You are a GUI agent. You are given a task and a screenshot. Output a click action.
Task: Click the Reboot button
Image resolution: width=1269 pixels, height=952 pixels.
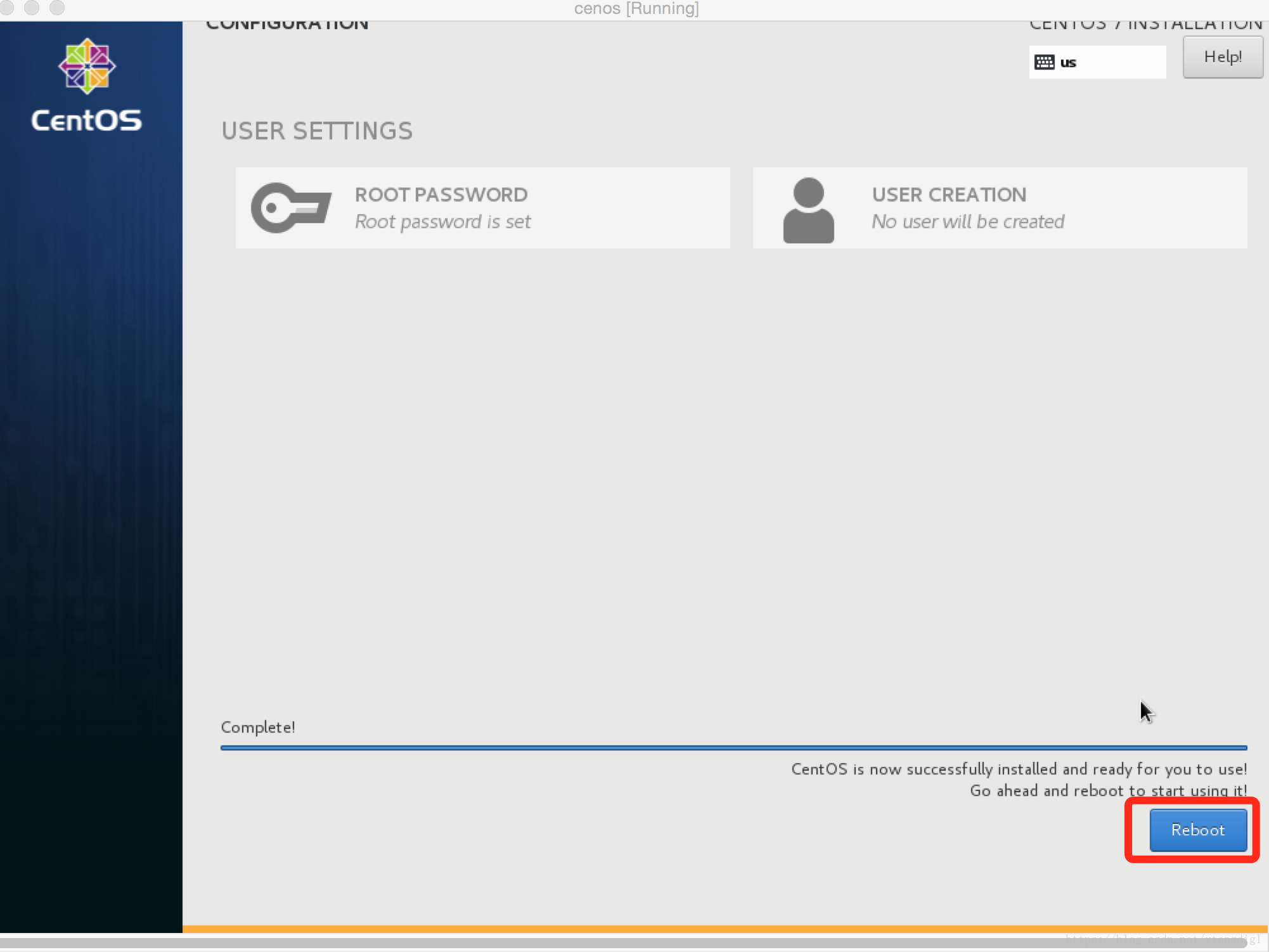coord(1198,830)
